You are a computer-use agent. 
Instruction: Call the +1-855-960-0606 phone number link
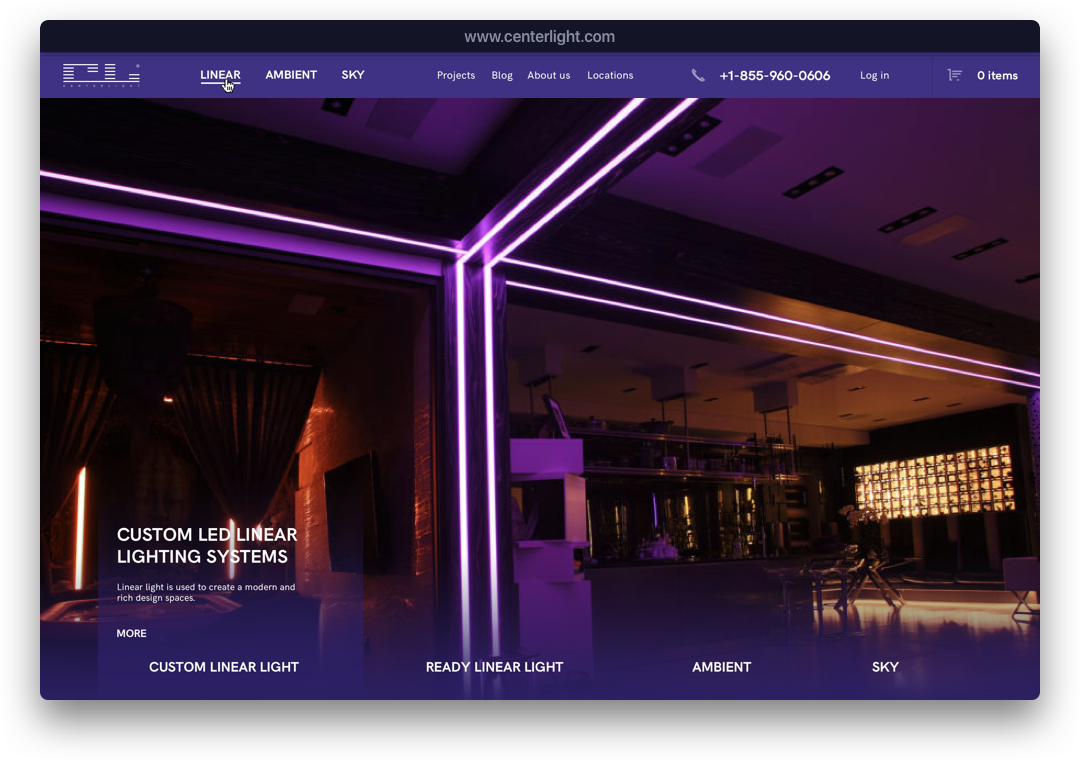tap(775, 75)
